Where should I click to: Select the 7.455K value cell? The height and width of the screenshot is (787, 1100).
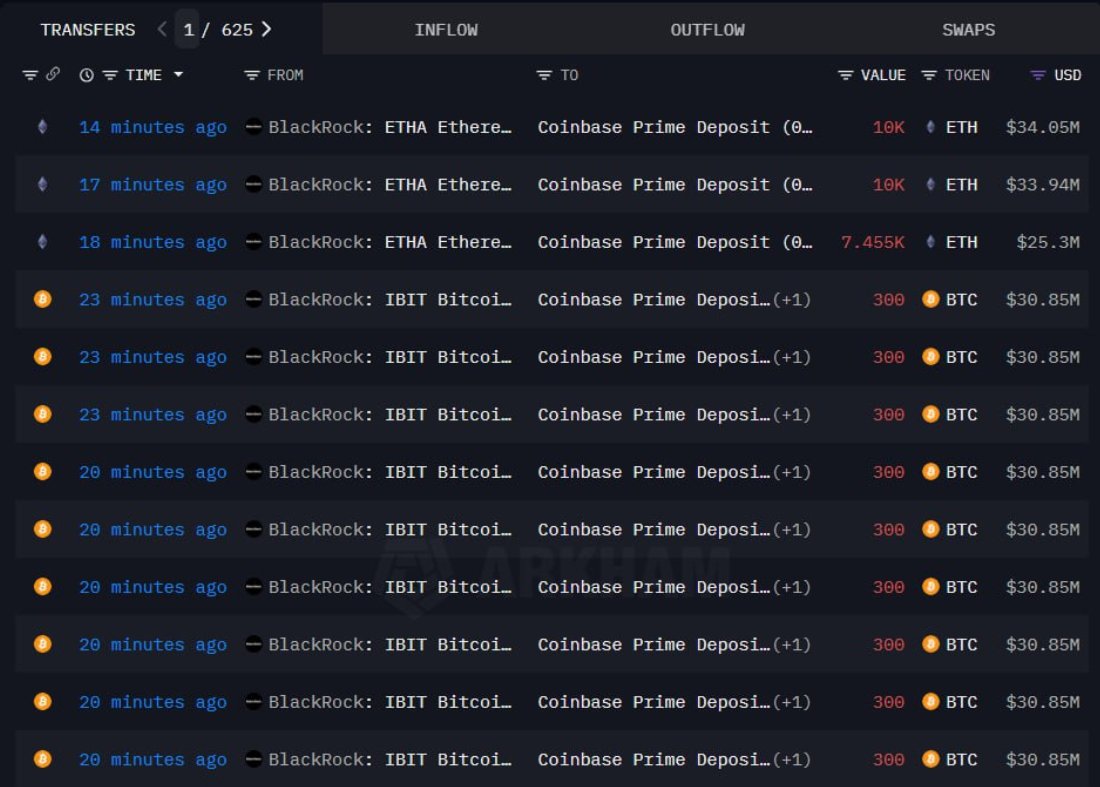(x=873, y=243)
